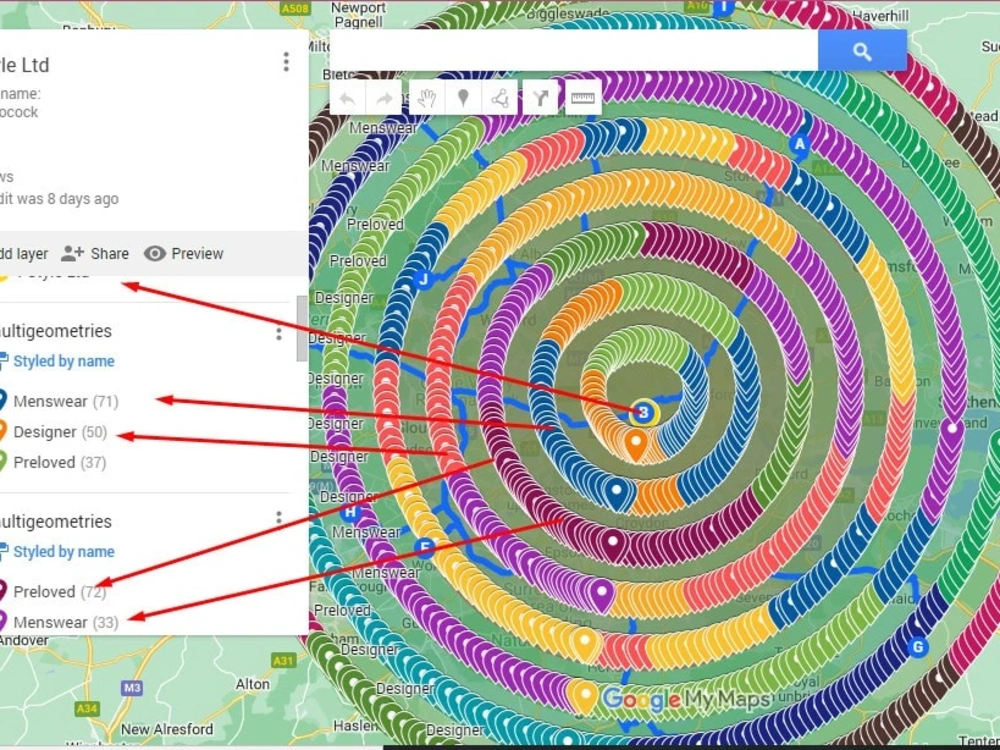This screenshot has width=1000, height=750.
Task: Click the Preview eye icon
Action: [154, 253]
